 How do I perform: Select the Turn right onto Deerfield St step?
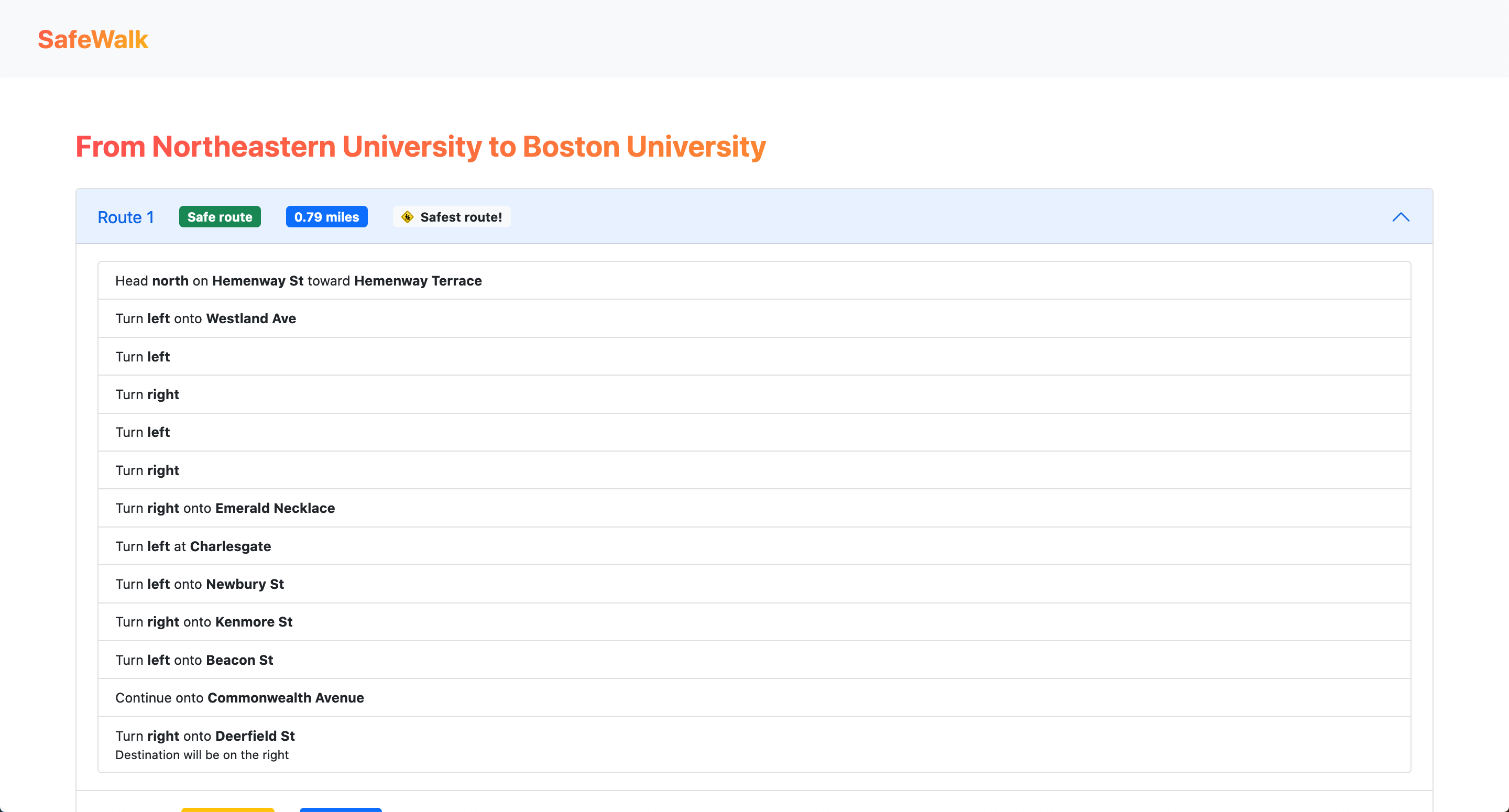204,736
